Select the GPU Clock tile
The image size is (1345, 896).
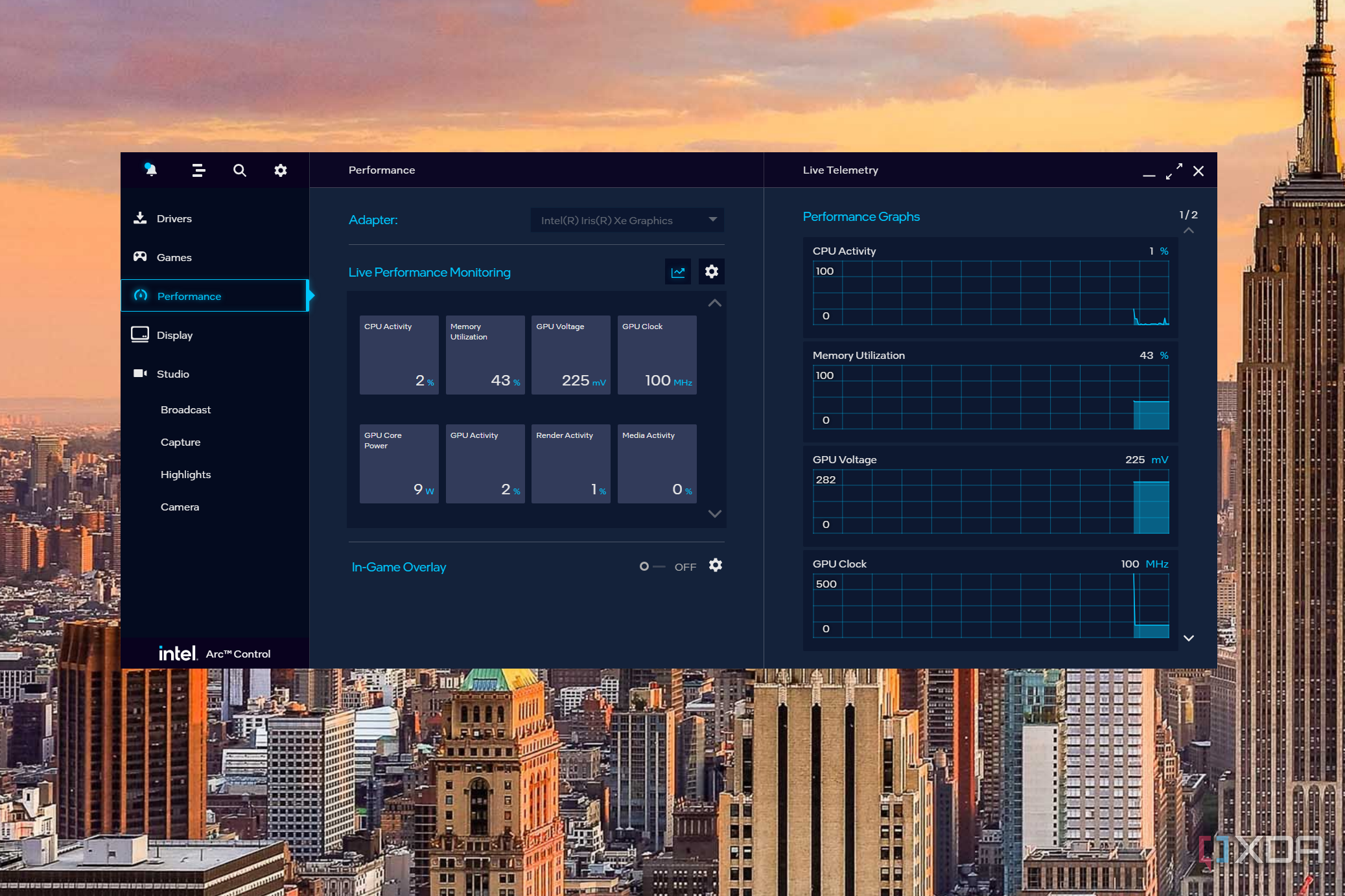pyautogui.click(x=657, y=355)
